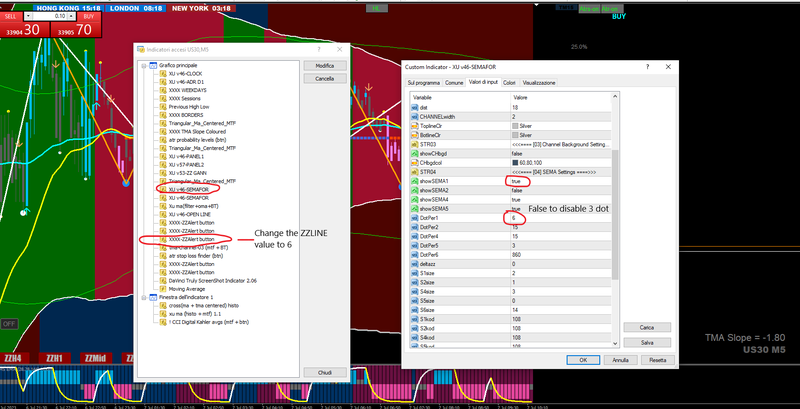
Task: Click the Silver swatch for BotlineClr
Action: pos(515,135)
